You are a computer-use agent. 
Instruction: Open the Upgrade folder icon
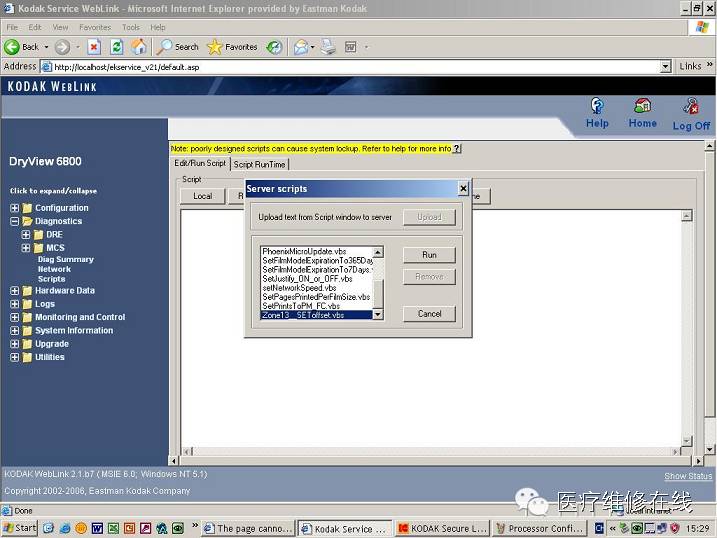[27, 344]
